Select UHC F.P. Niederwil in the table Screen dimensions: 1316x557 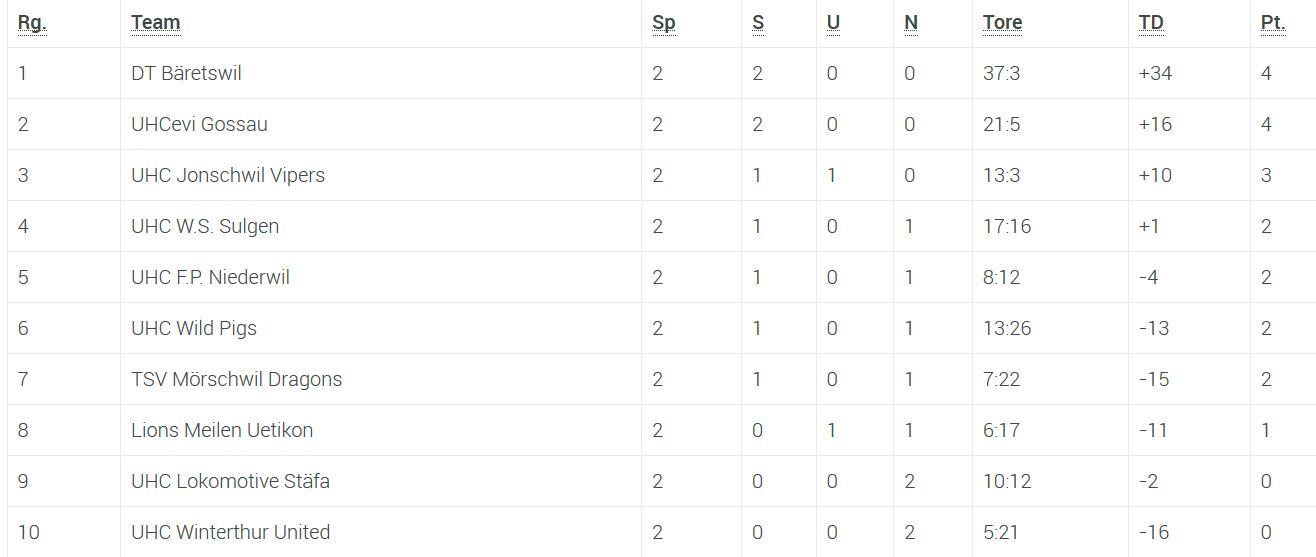[210, 277]
